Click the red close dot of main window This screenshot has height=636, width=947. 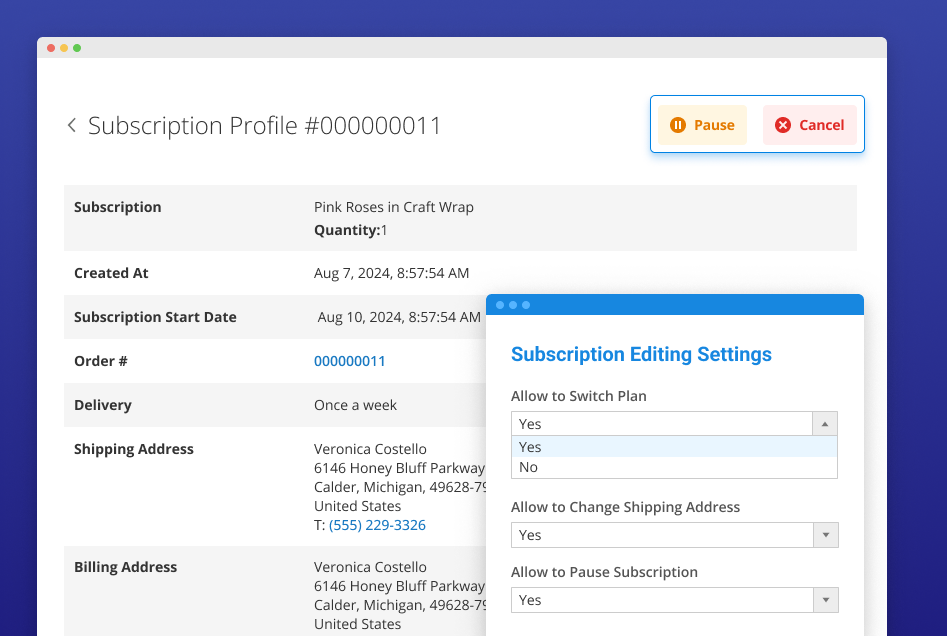point(51,48)
